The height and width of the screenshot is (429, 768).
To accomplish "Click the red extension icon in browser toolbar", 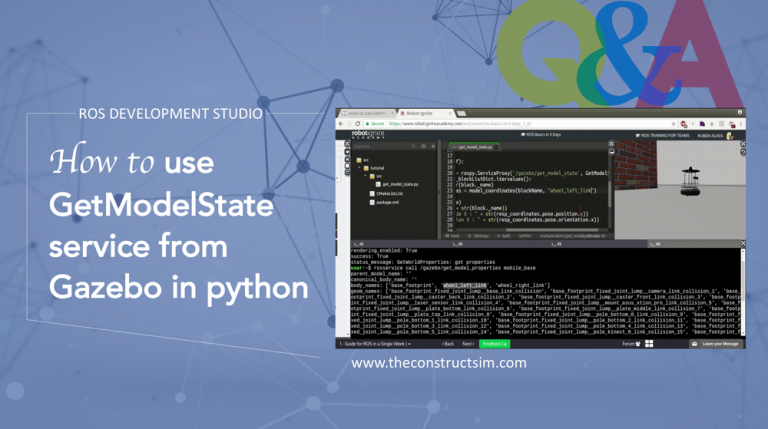I will [x=683, y=124].
